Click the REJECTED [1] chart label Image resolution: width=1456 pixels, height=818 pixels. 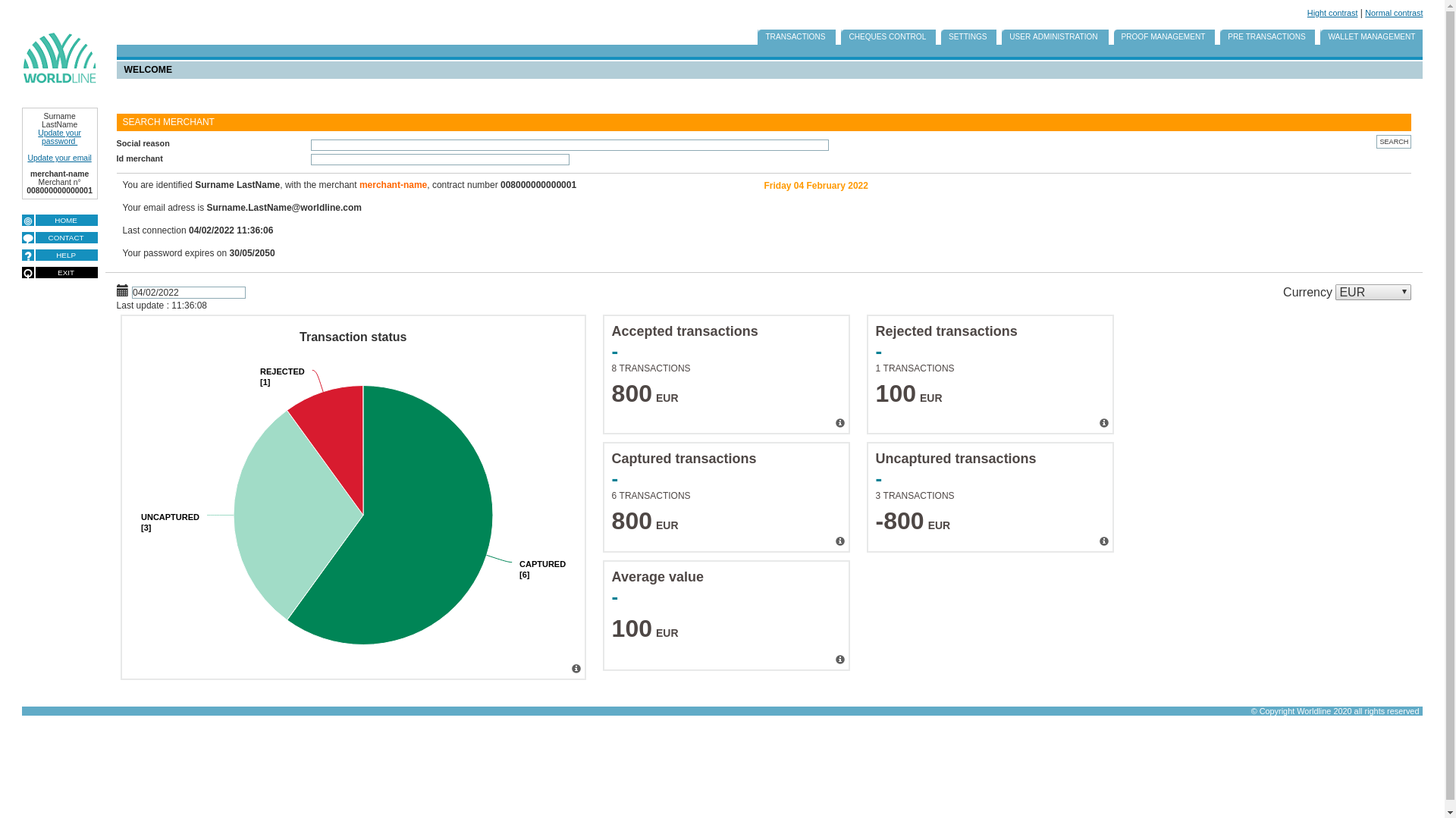click(x=282, y=377)
